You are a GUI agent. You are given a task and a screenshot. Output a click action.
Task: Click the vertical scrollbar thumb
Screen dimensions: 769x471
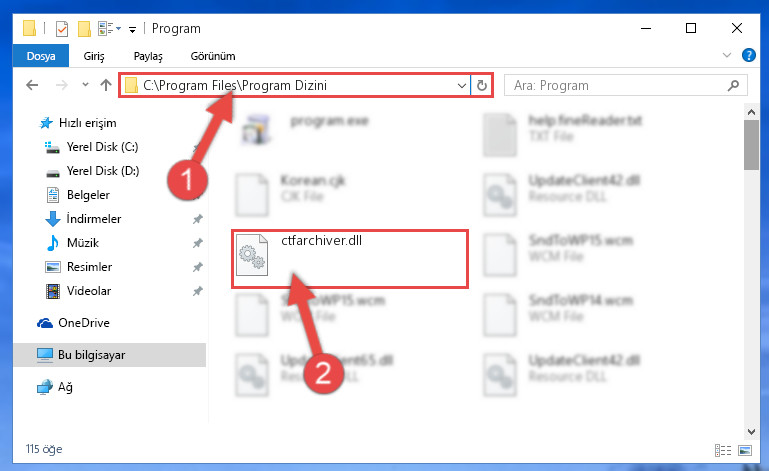coord(751,145)
